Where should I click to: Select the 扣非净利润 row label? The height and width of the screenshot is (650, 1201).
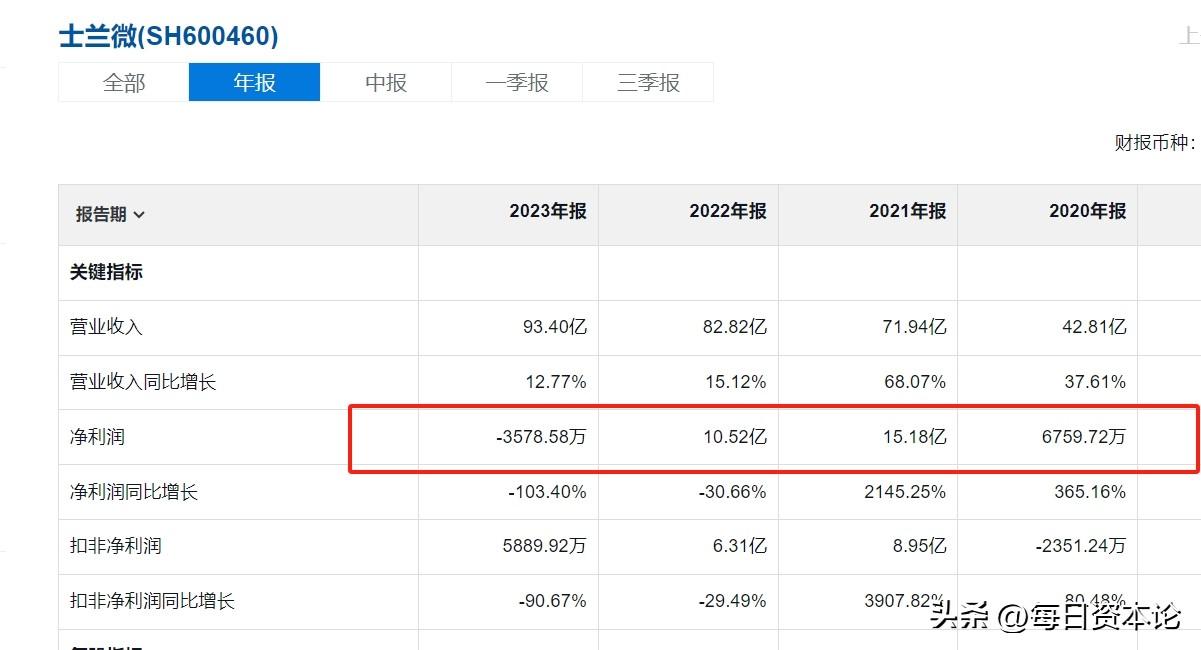(115, 546)
